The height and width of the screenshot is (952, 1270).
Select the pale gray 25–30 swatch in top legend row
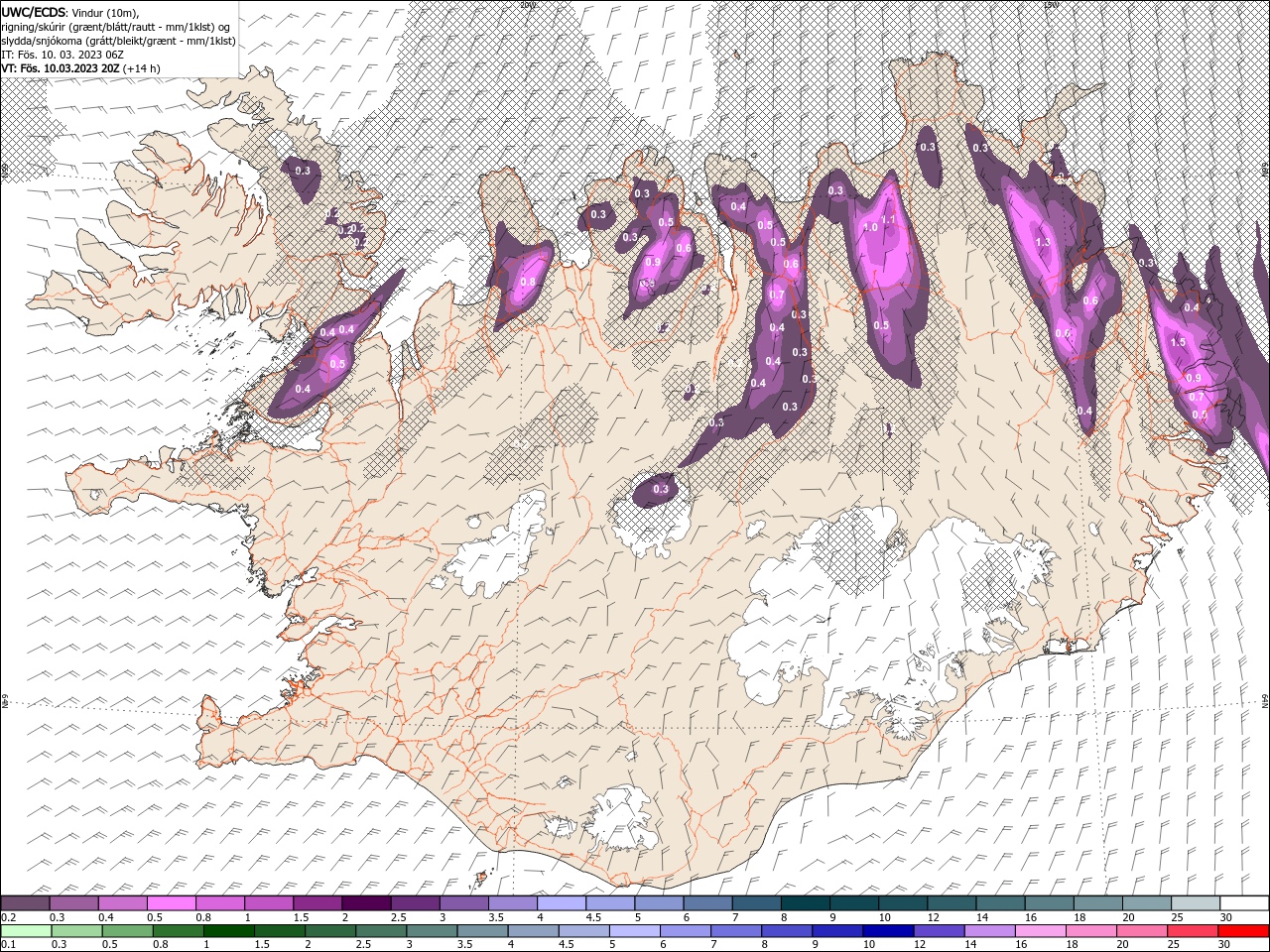coord(1196,903)
